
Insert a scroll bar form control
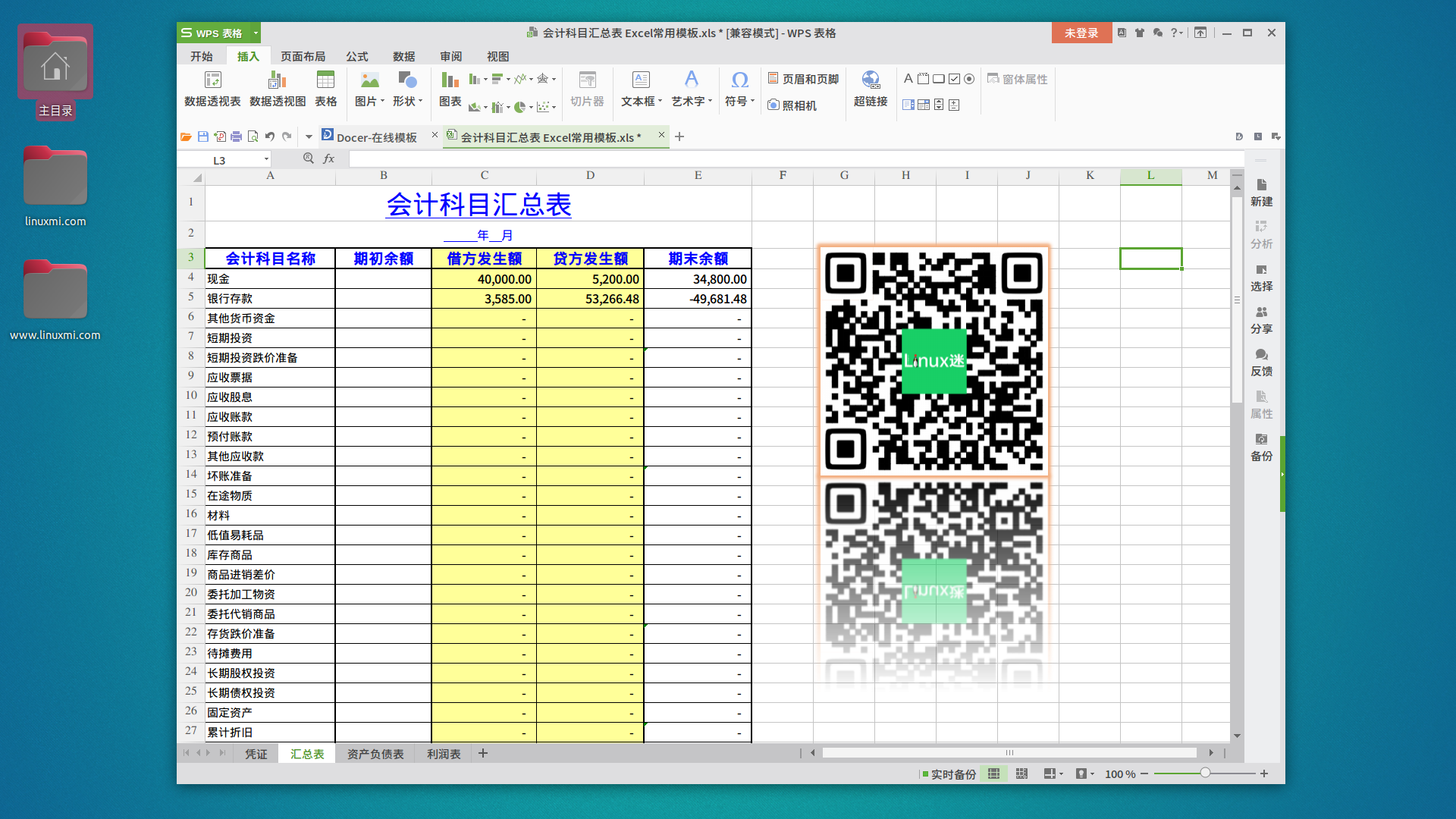coord(939,105)
